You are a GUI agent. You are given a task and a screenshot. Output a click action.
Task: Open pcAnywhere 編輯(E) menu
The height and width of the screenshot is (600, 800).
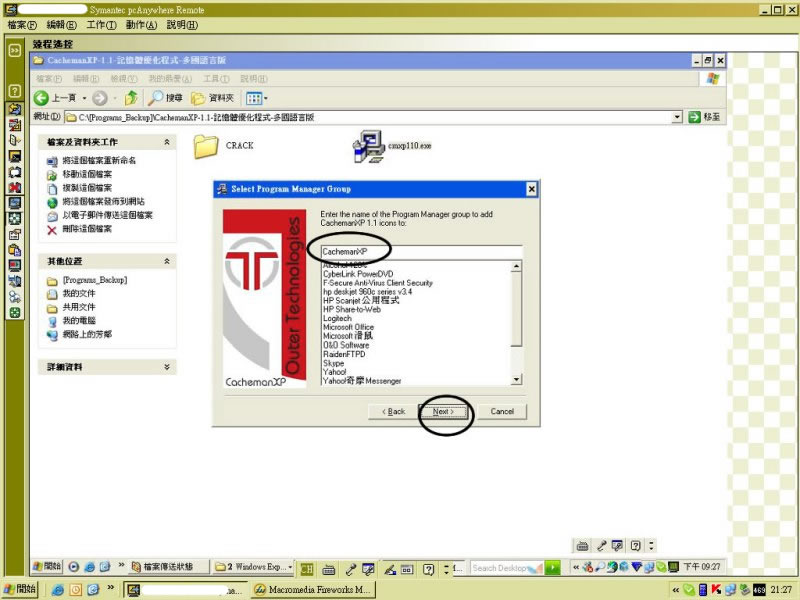pos(62,25)
